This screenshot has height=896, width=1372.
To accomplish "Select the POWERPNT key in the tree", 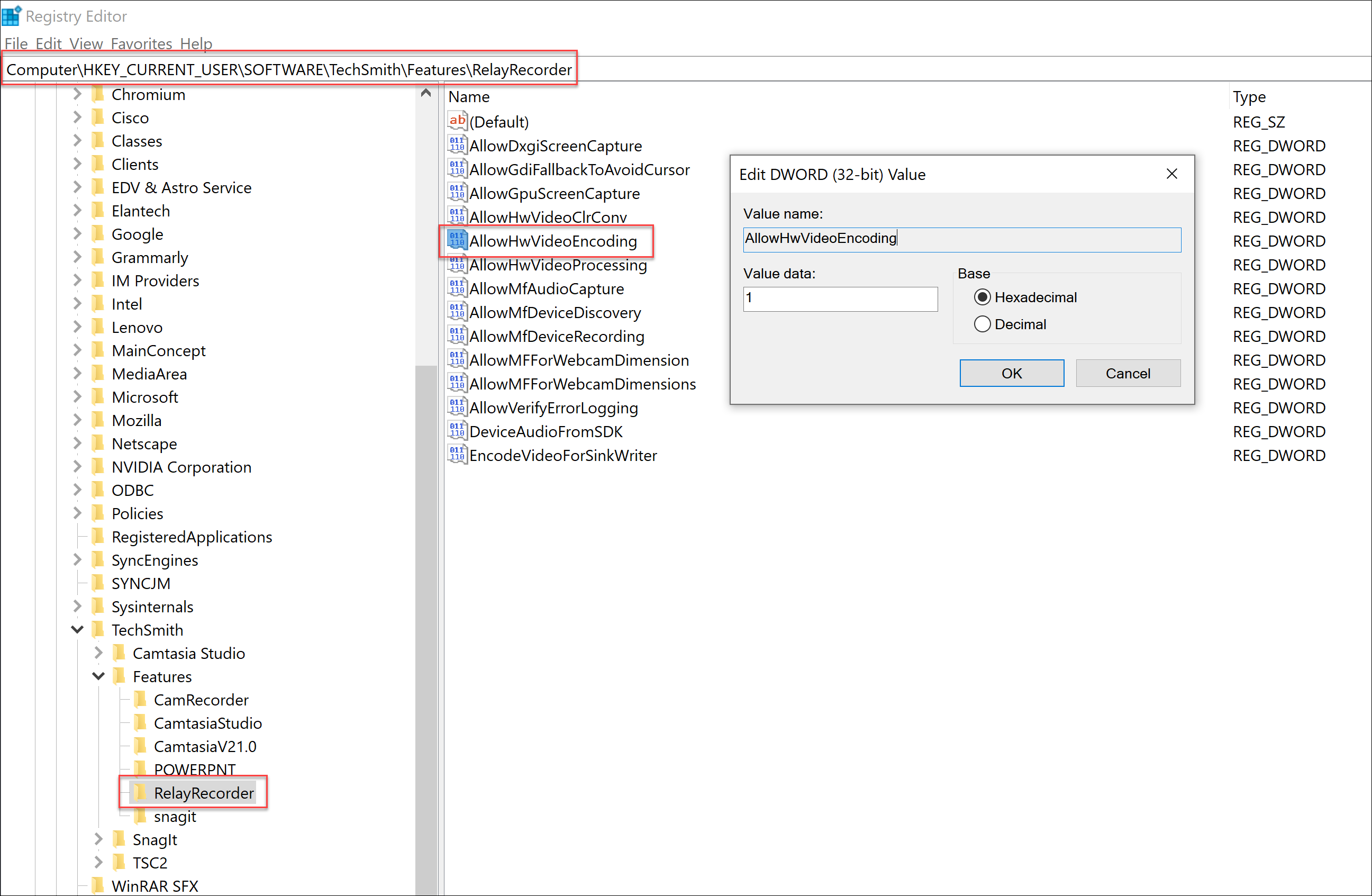I will [x=194, y=768].
